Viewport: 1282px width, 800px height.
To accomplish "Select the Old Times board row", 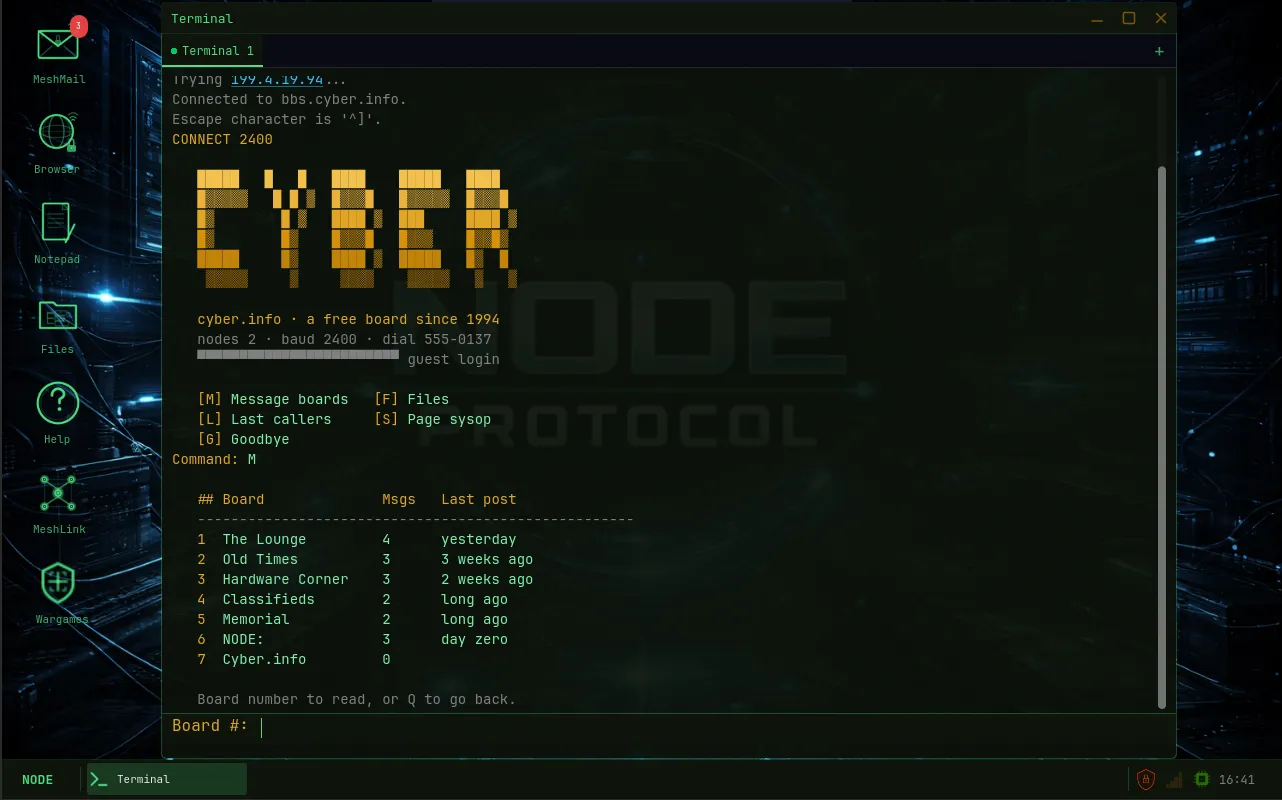I will (365, 559).
